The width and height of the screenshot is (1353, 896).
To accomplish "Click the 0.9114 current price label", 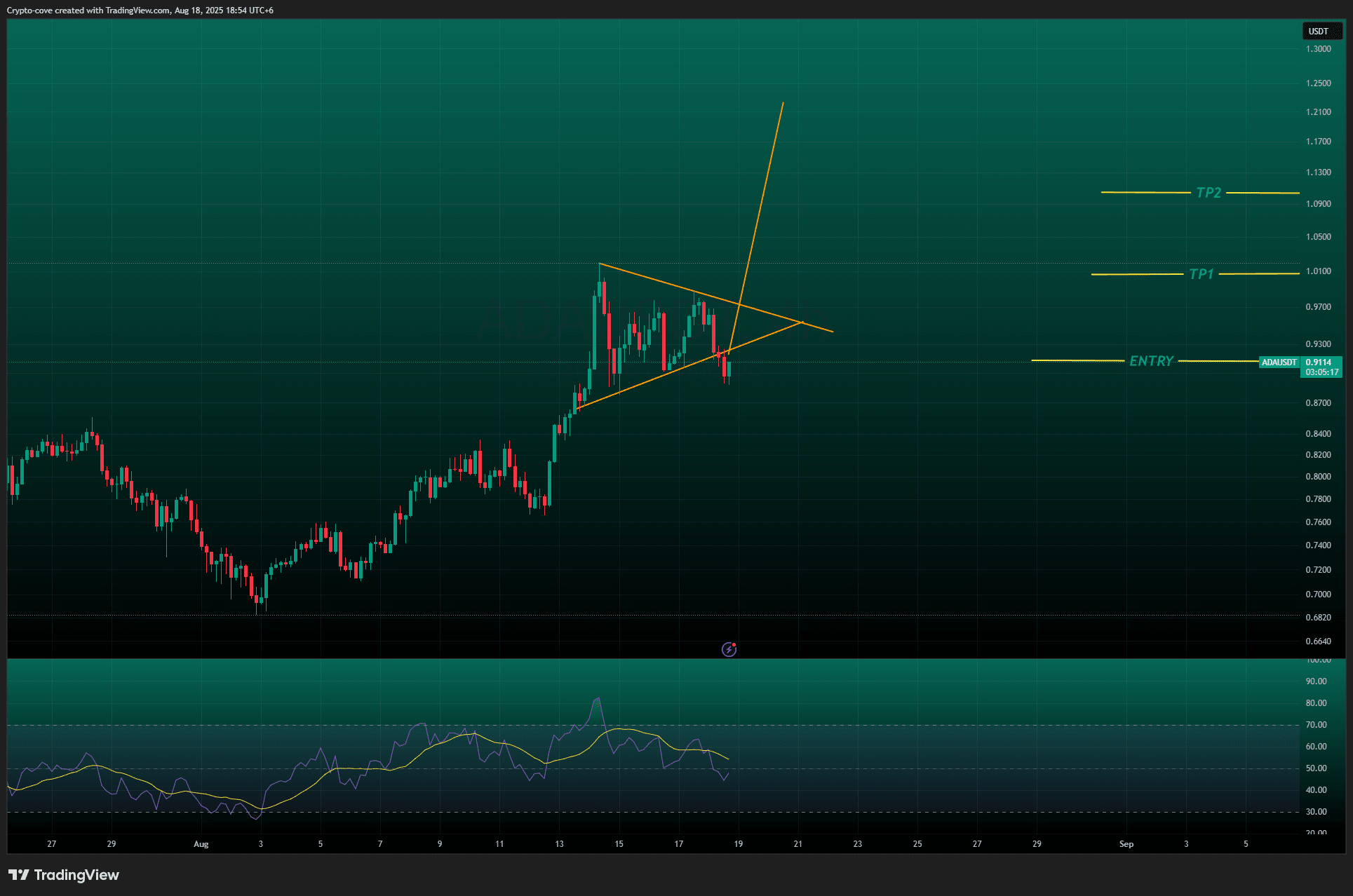I will pyautogui.click(x=1319, y=362).
